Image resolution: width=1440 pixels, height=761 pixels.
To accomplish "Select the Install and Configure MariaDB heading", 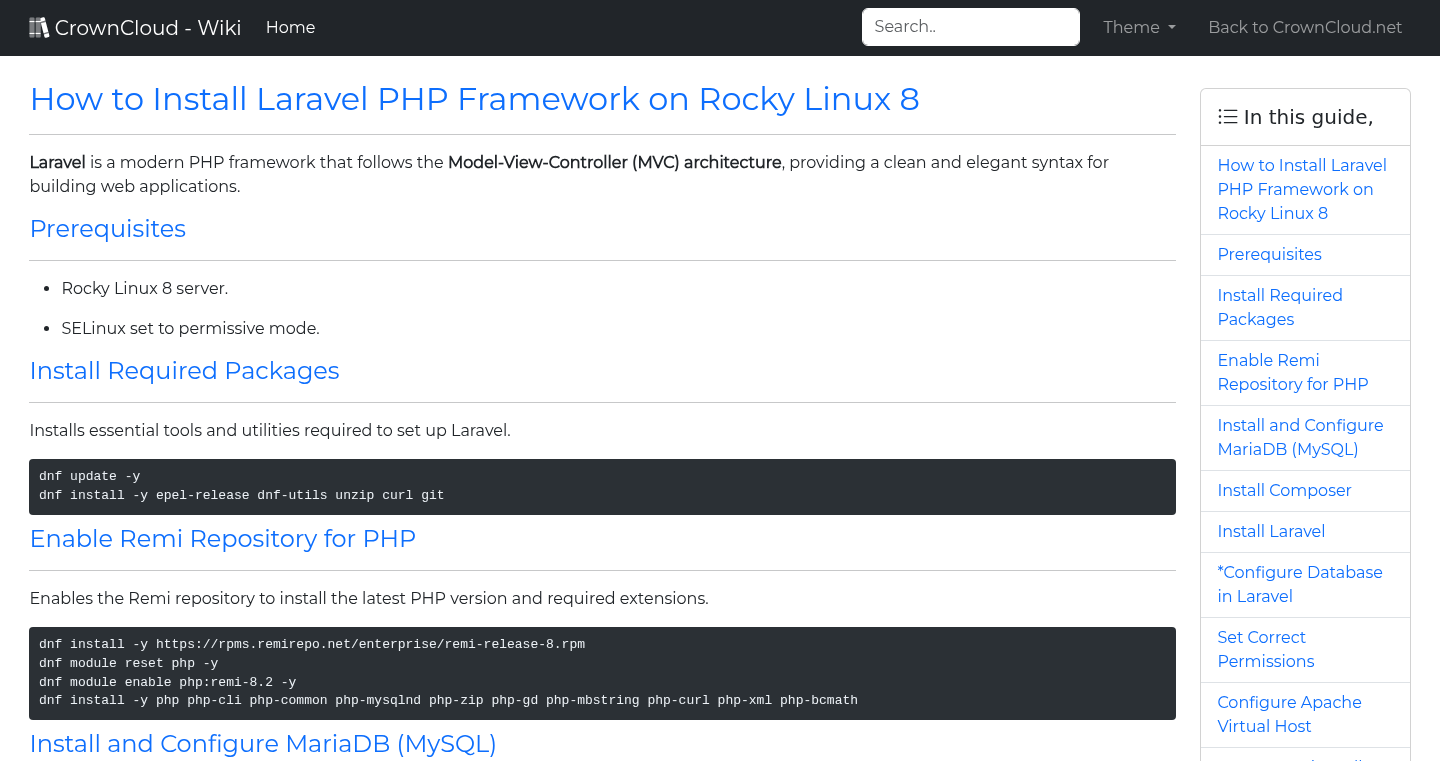I will pos(263,744).
